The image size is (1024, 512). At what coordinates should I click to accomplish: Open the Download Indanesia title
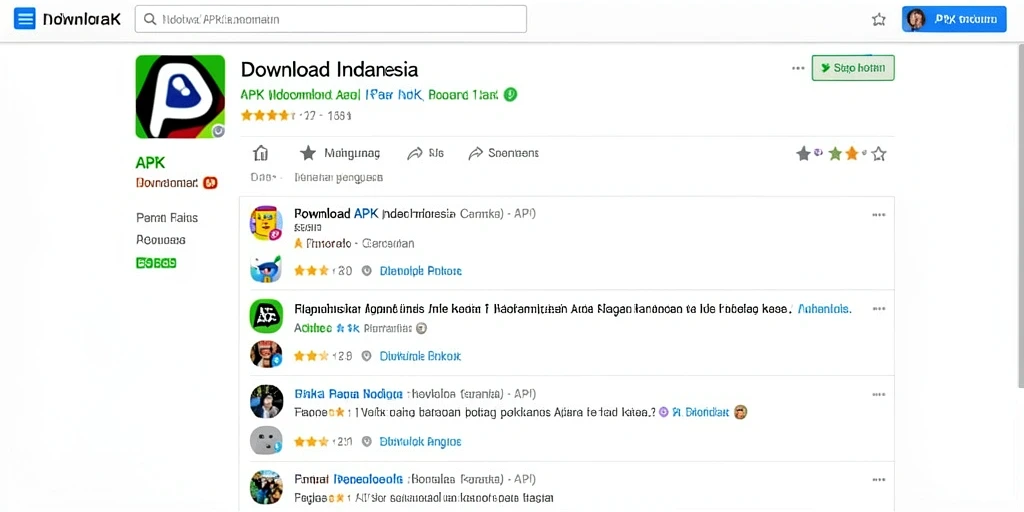[x=329, y=69]
